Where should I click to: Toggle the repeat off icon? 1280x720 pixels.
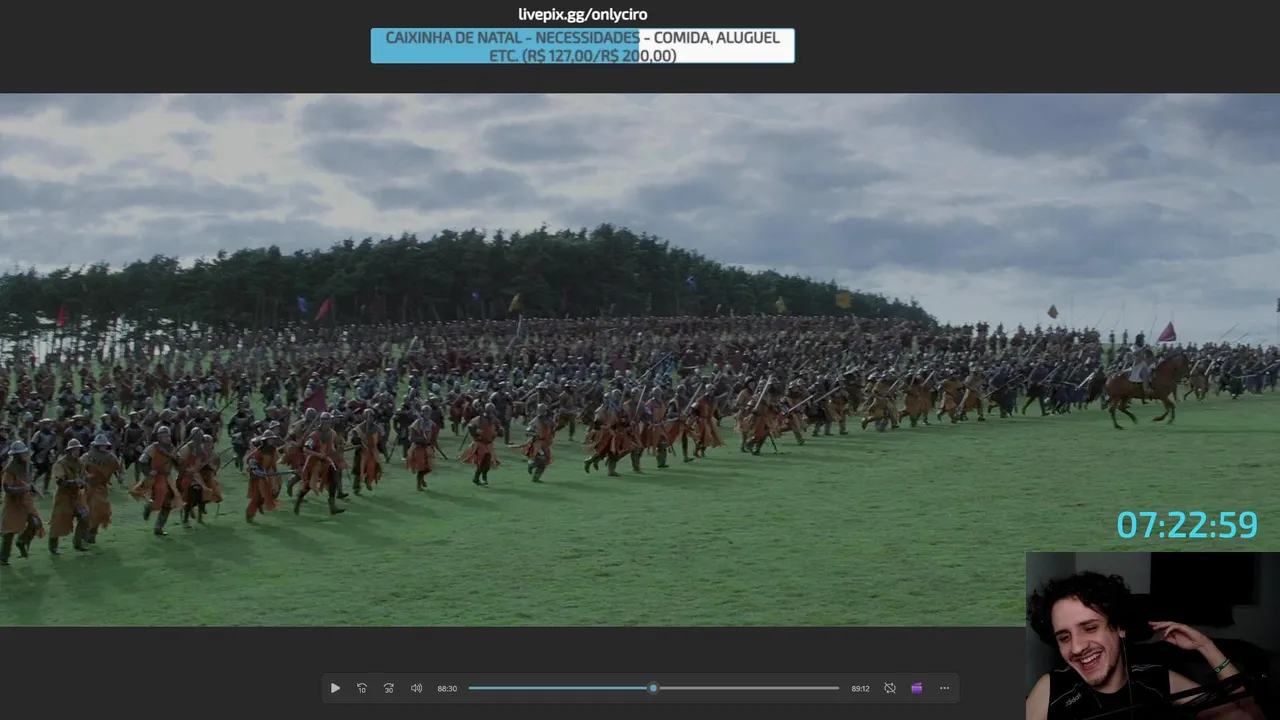[890, 688]
